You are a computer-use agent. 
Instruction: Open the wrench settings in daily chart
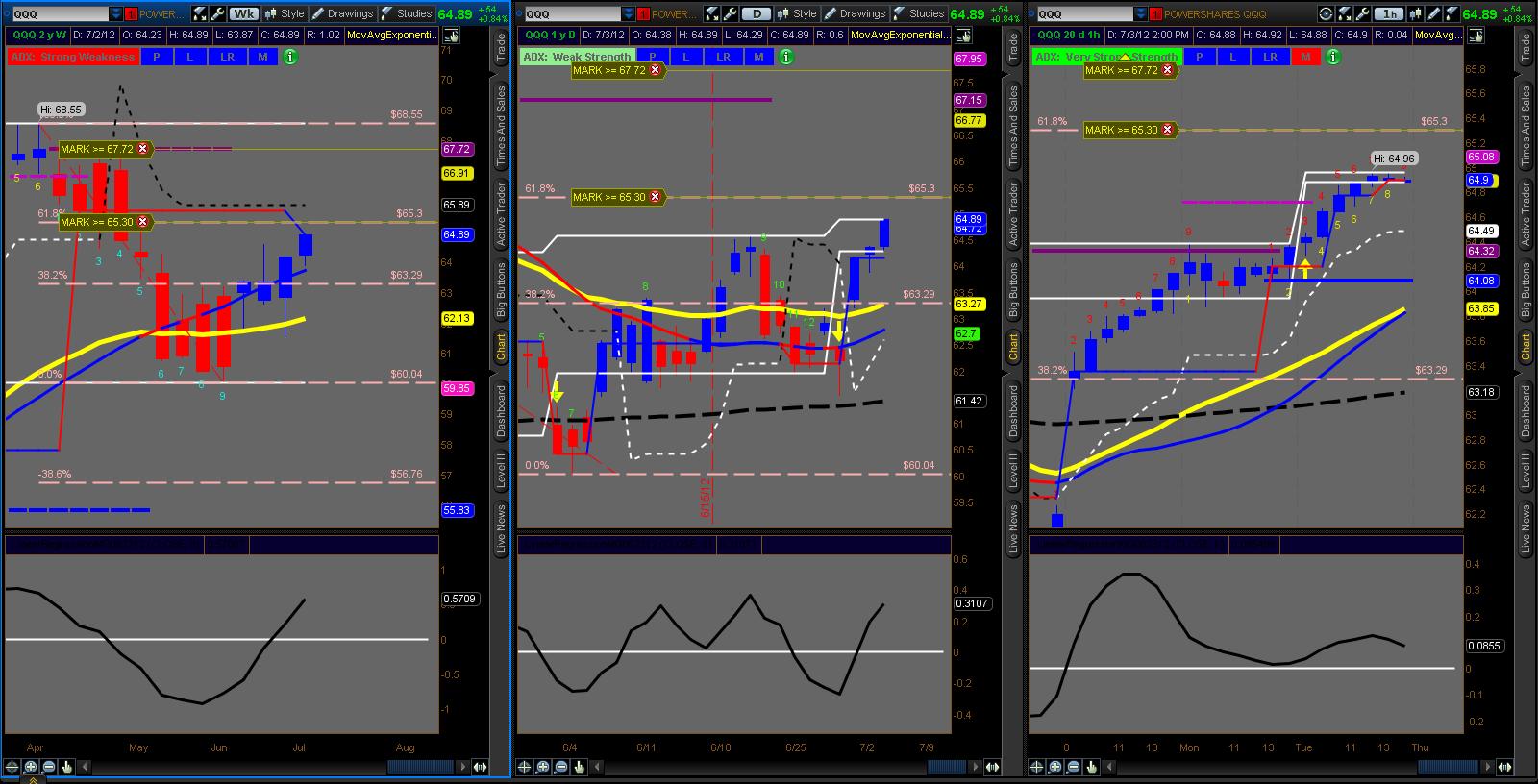730,14
